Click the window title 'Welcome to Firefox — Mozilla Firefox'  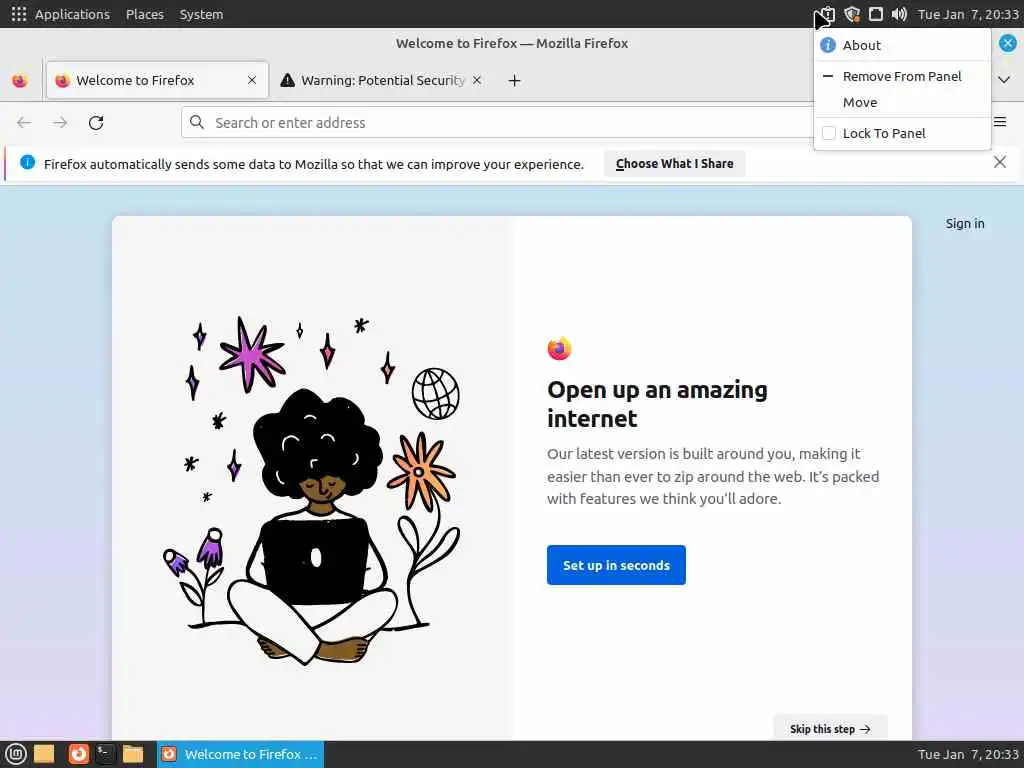tap(512, 44)
